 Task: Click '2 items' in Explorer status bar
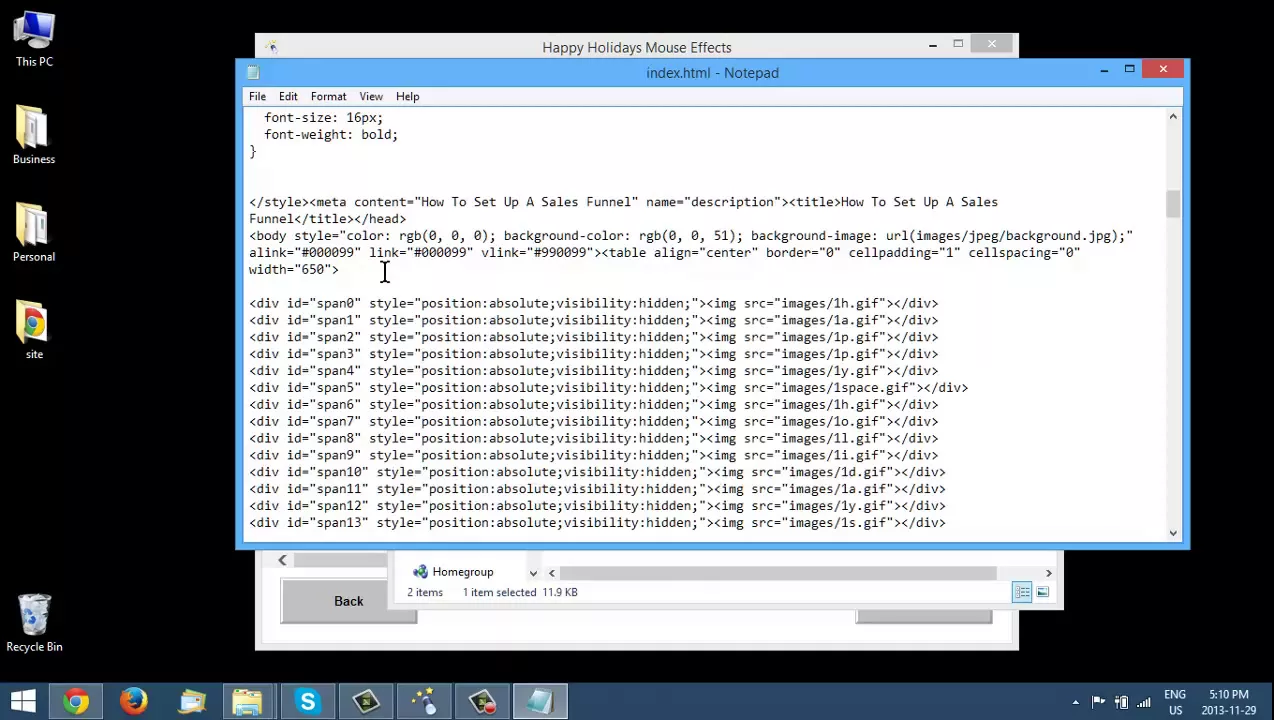(x=424, y=592)
